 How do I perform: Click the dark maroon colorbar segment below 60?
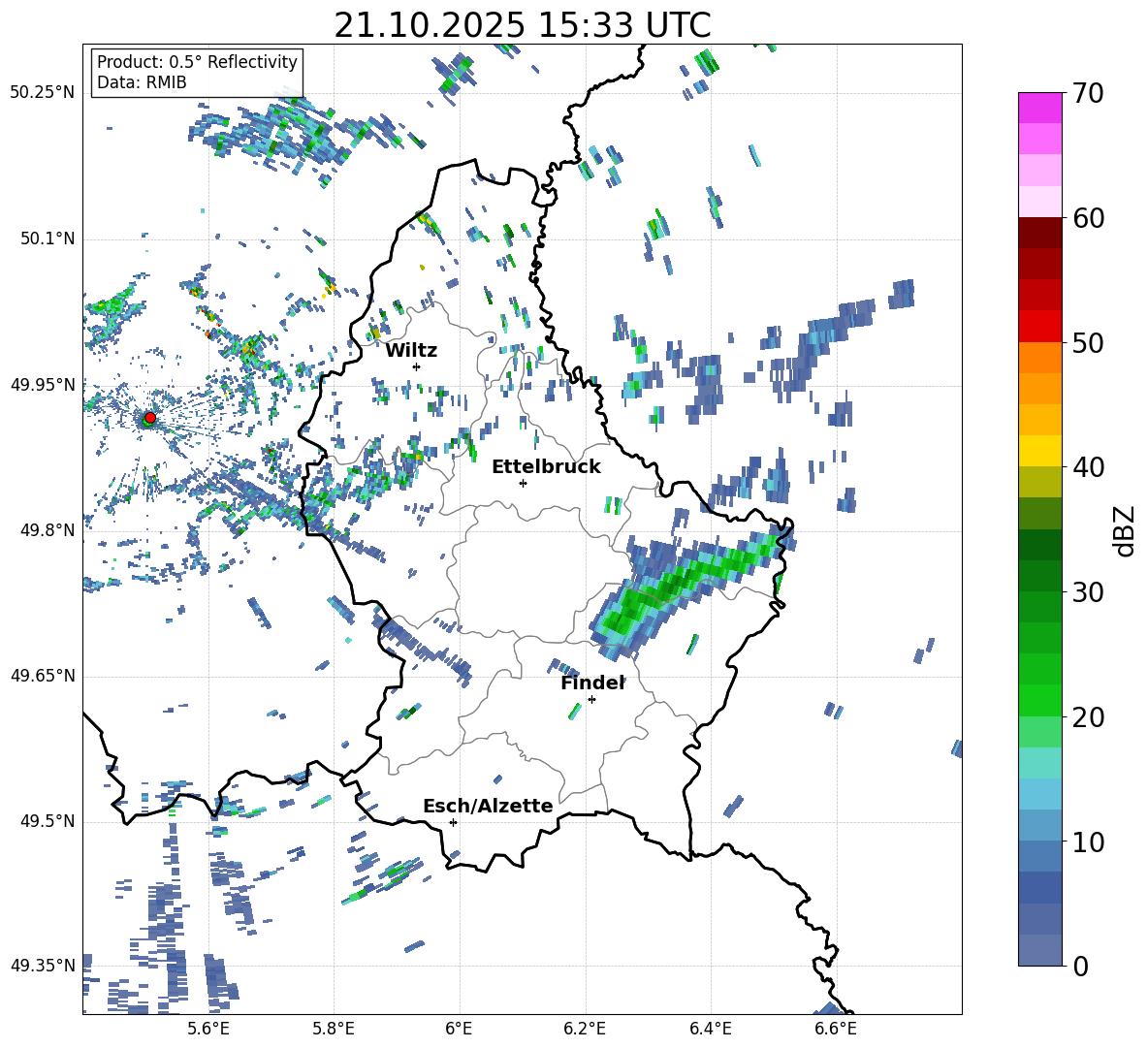click(x=1039, y=232)
